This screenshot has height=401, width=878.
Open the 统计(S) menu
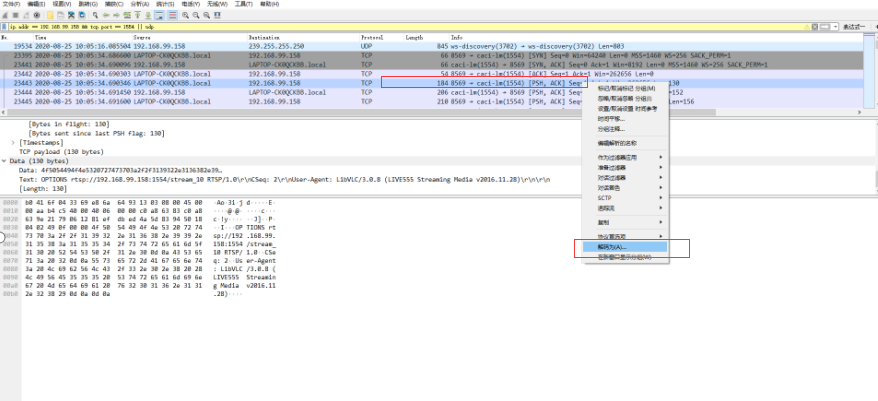click(x=165, y=4)
